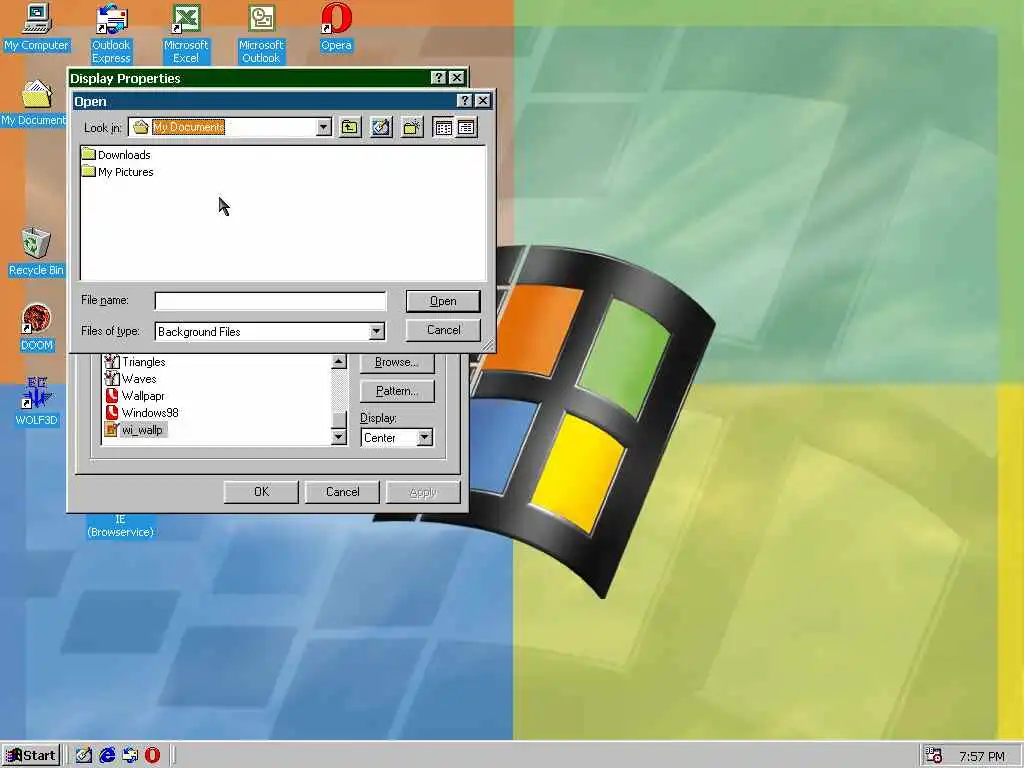The height and width of the screenshot is (768, 1024).
Task: Click the File name input field
Action: [270, 301]
